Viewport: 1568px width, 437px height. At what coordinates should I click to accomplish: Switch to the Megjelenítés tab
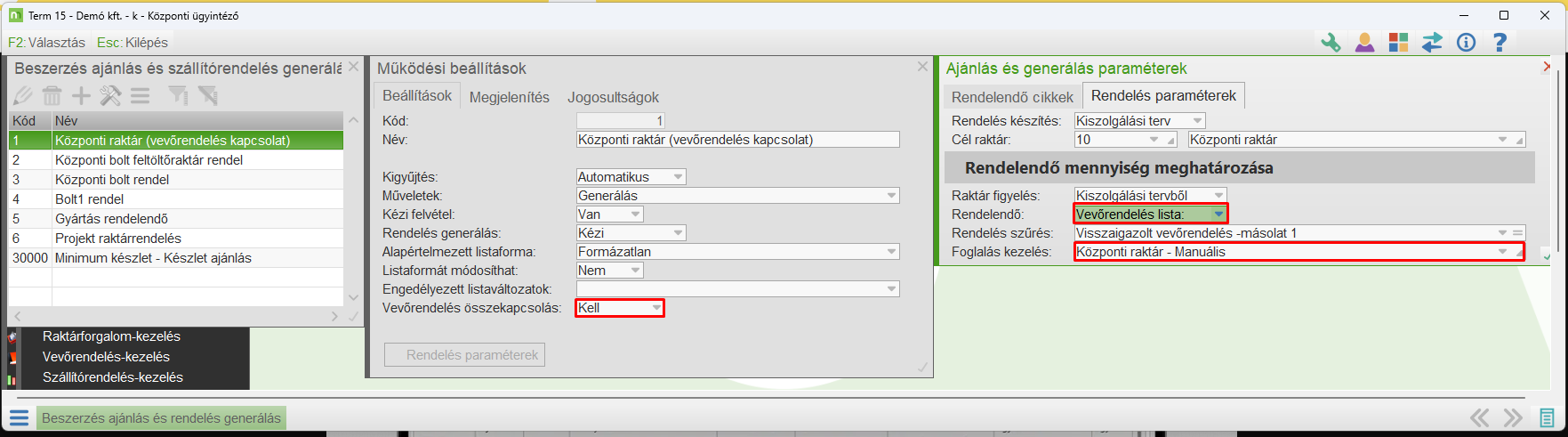510,97
